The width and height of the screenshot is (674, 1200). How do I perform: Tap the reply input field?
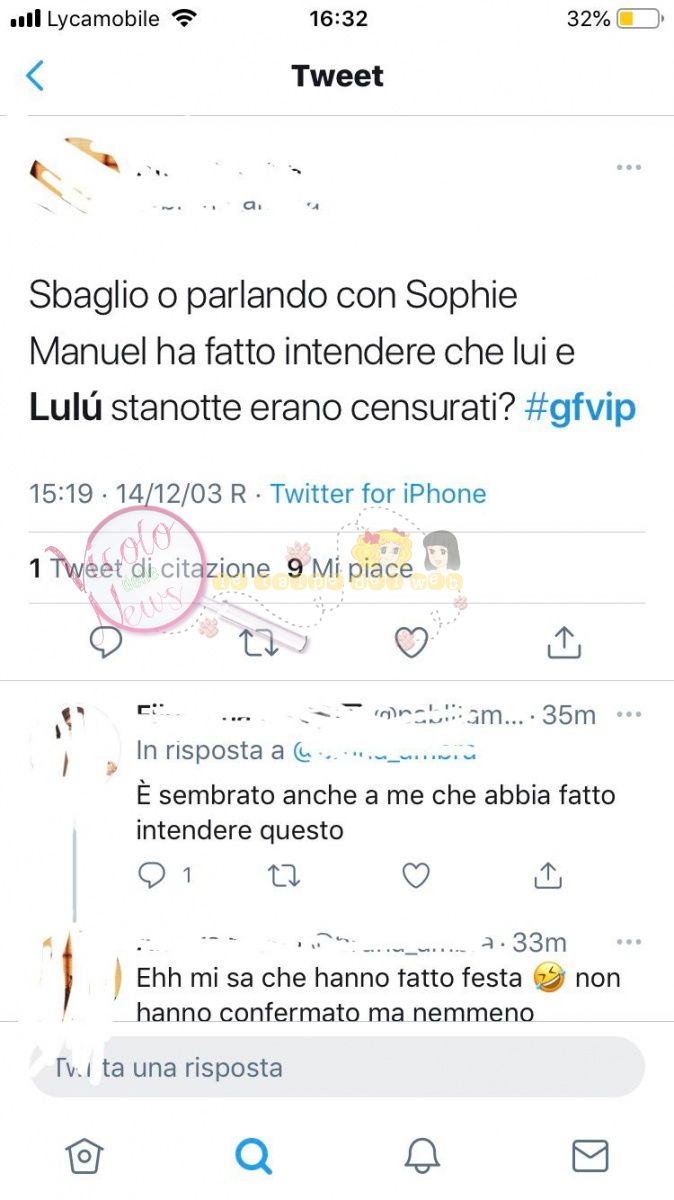click(337, 1067)
